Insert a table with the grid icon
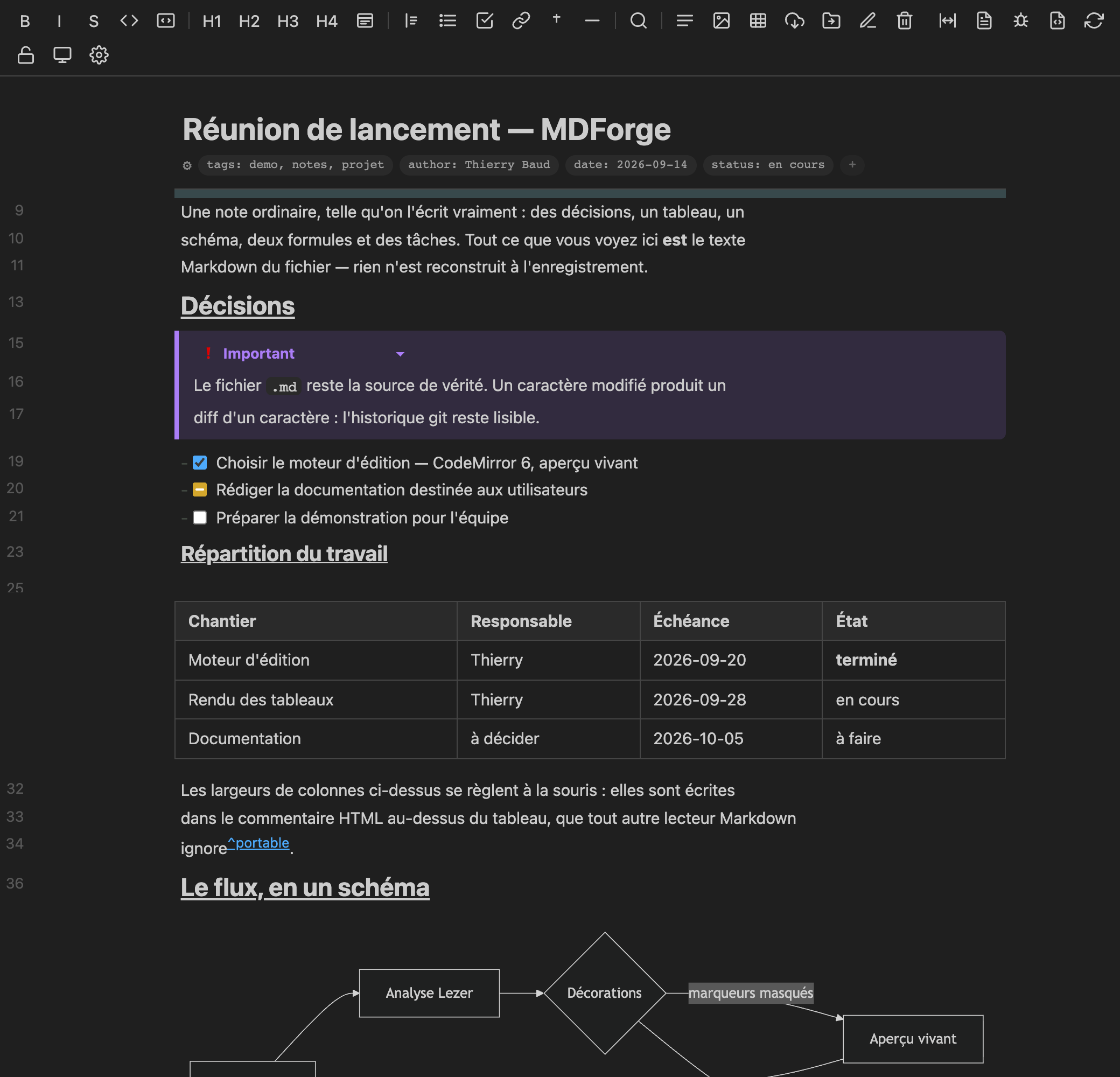The height and width of the screenshot is (1077, 1120). pos(758,21)
